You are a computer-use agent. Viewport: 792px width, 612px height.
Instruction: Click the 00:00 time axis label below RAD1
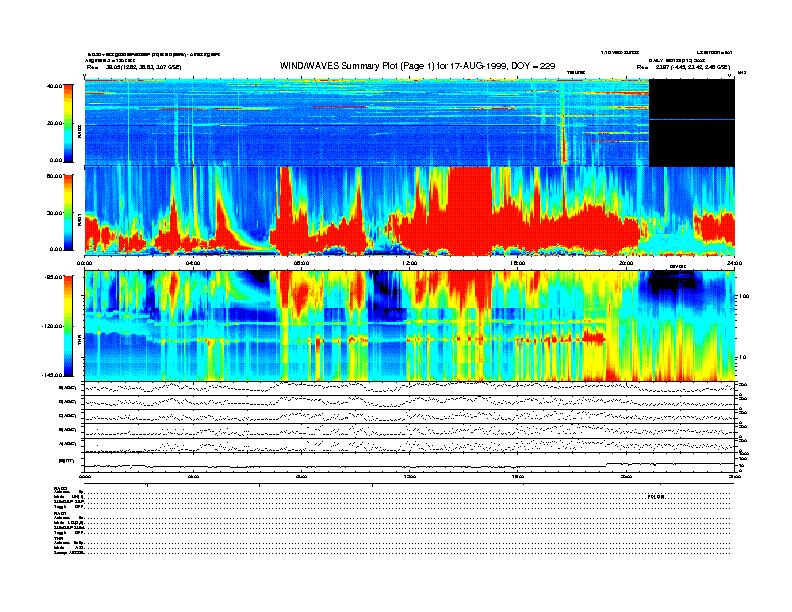click(x=84, y=263)
